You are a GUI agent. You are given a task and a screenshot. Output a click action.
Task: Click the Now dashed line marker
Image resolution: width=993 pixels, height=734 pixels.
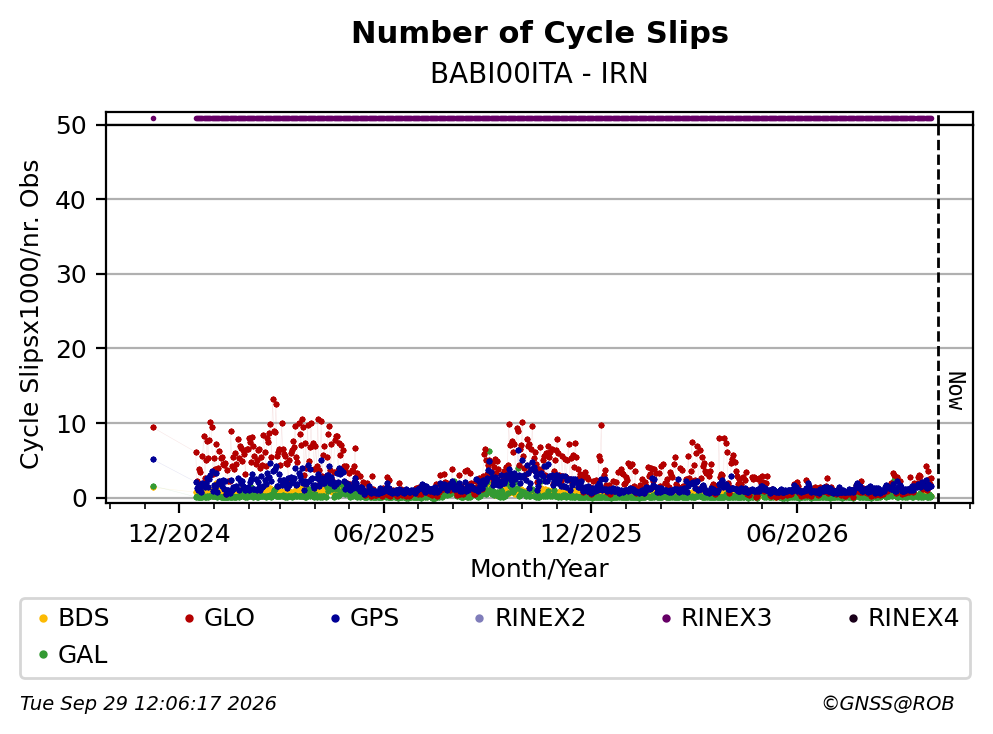(939, 309)
